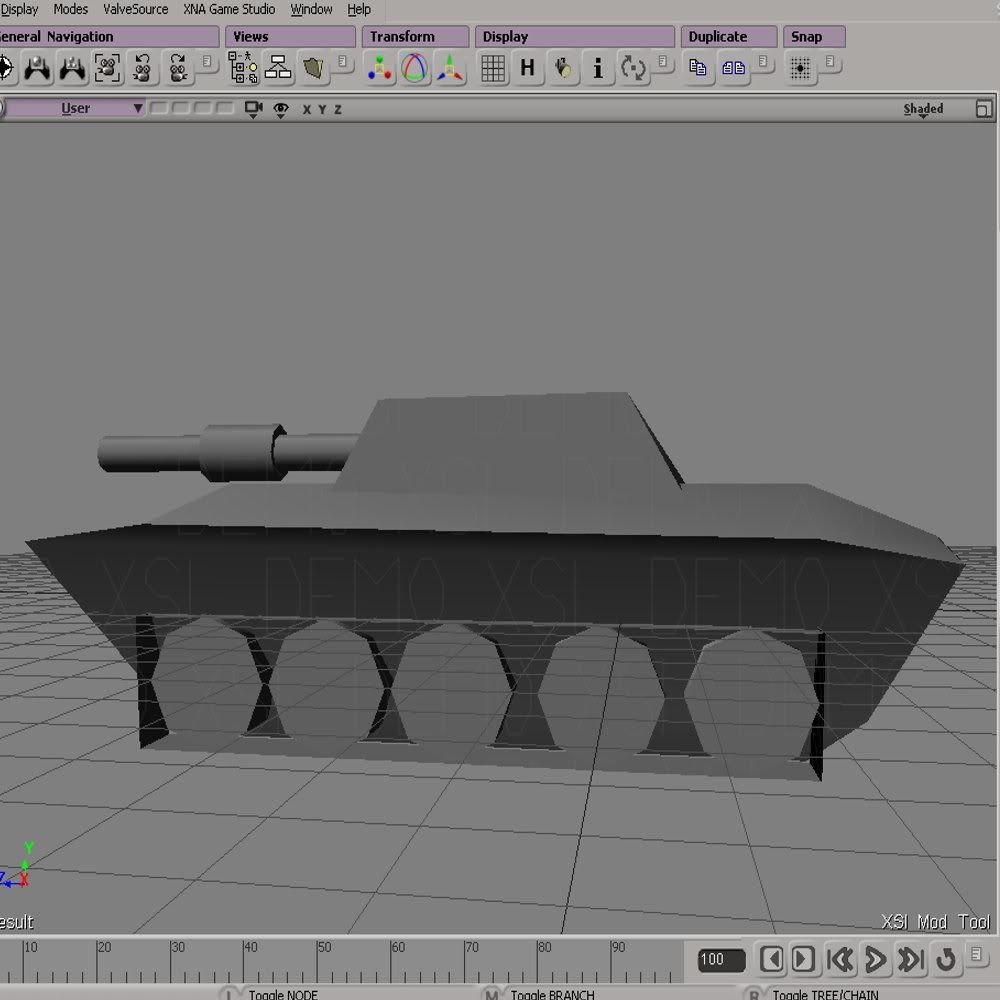Step to next frame

803,959
